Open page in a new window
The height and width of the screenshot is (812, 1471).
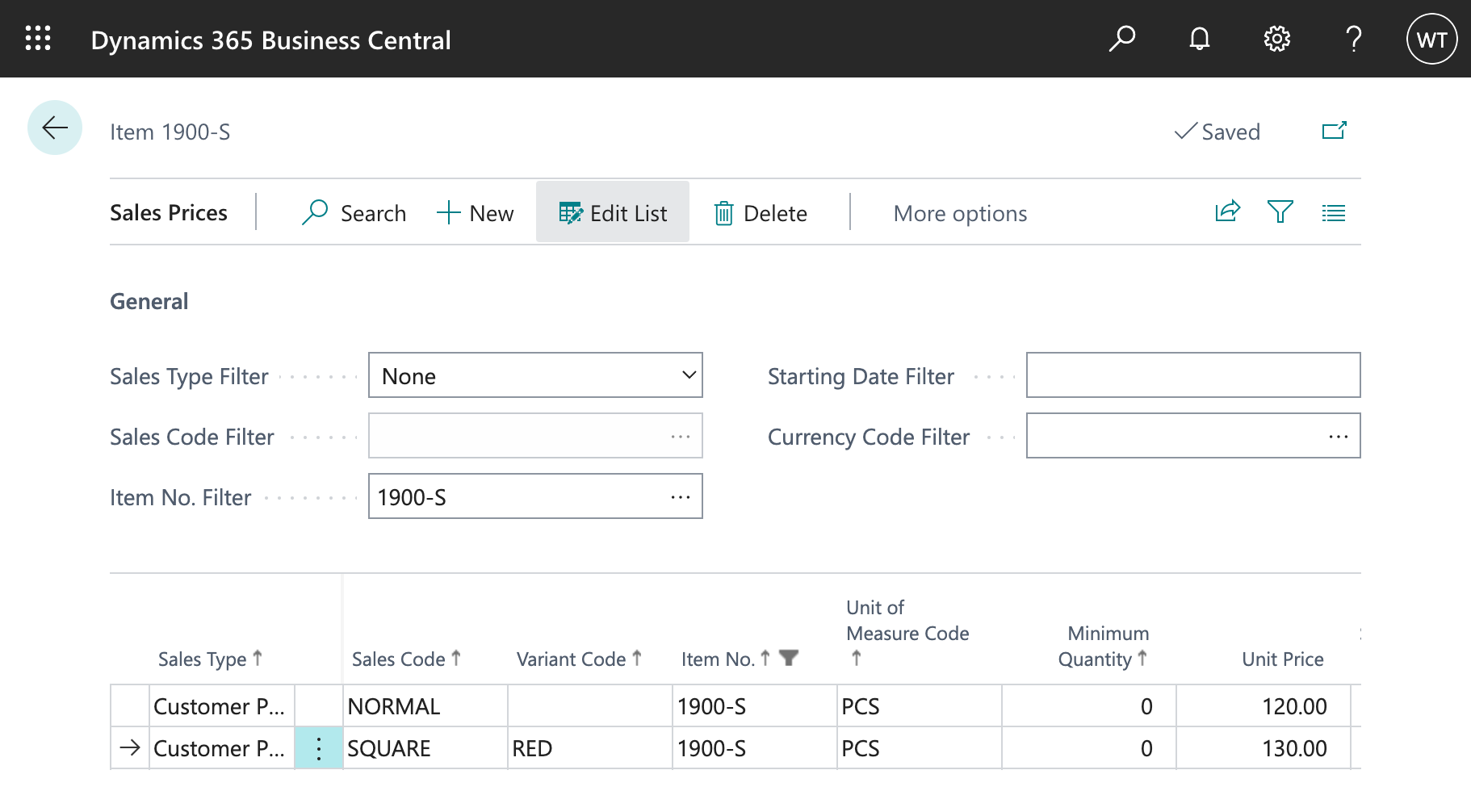pos(1334,131)
